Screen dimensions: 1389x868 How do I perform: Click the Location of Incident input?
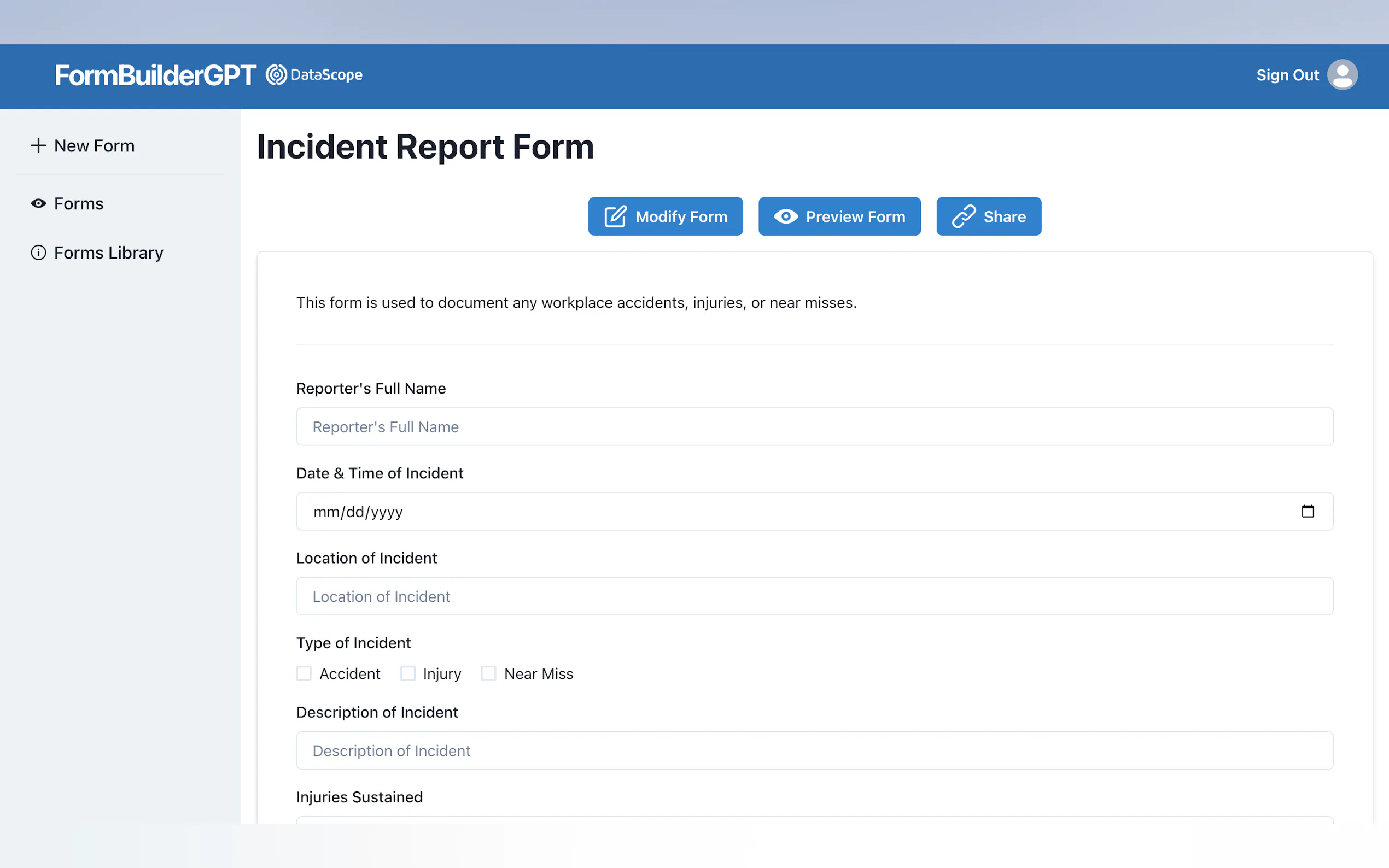tap(814, 596)
